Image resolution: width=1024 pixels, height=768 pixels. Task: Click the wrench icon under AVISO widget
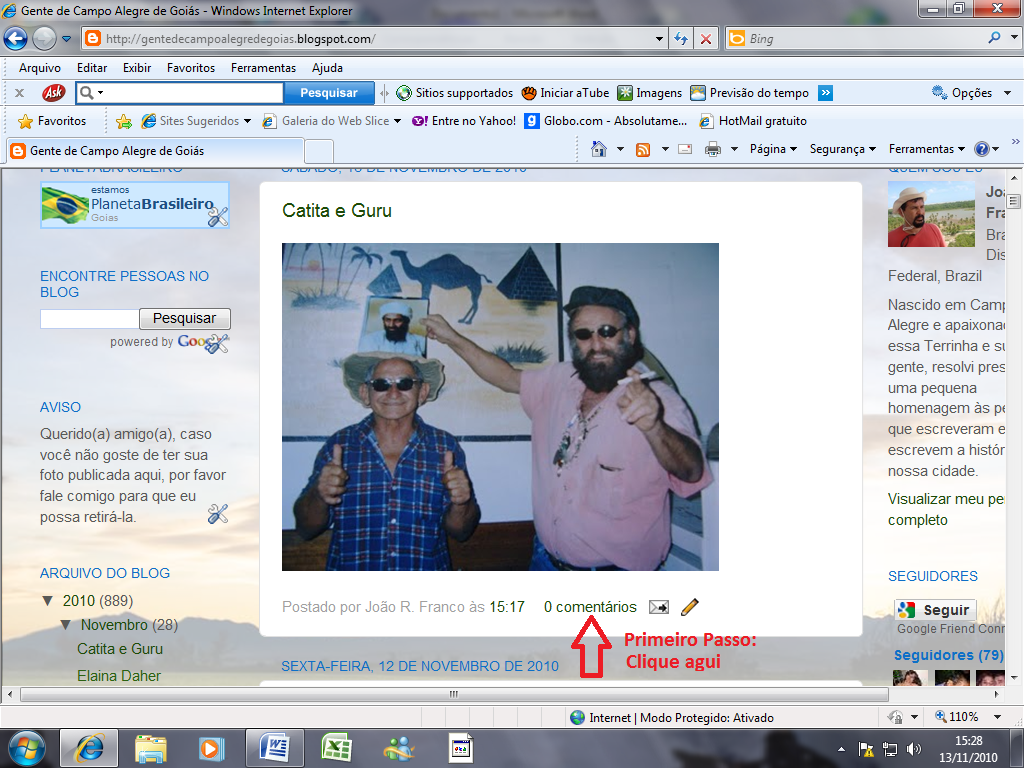(217, 515)
